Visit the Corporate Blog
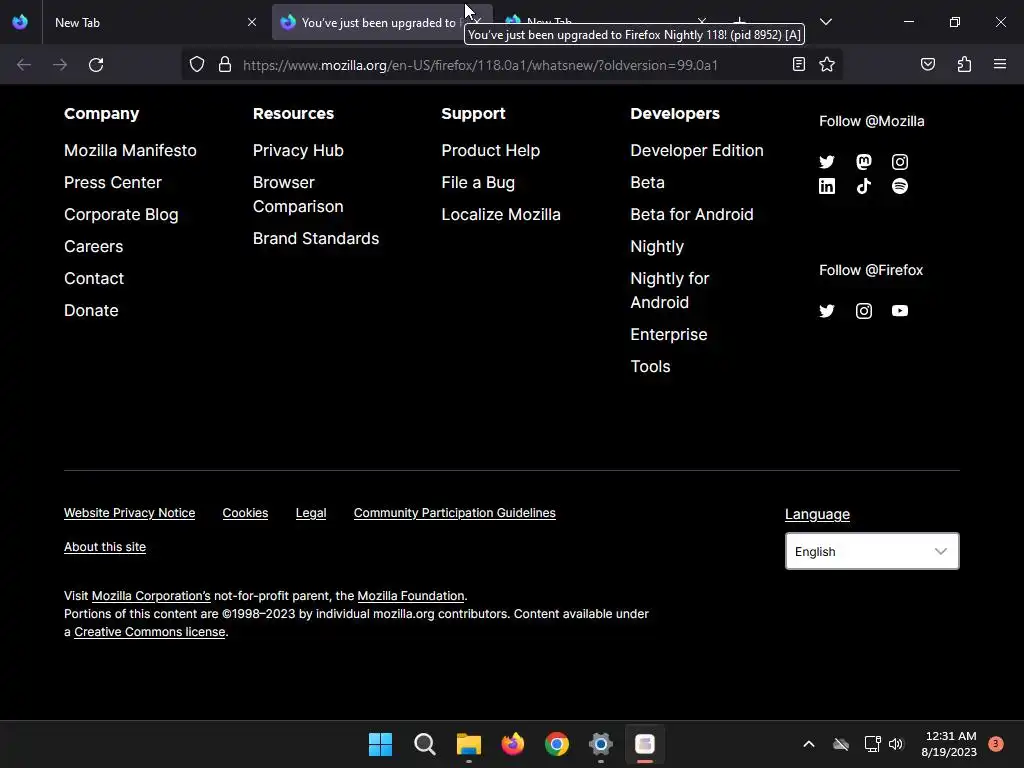This screenshot has height=768, width=1024. pos(121,215)
